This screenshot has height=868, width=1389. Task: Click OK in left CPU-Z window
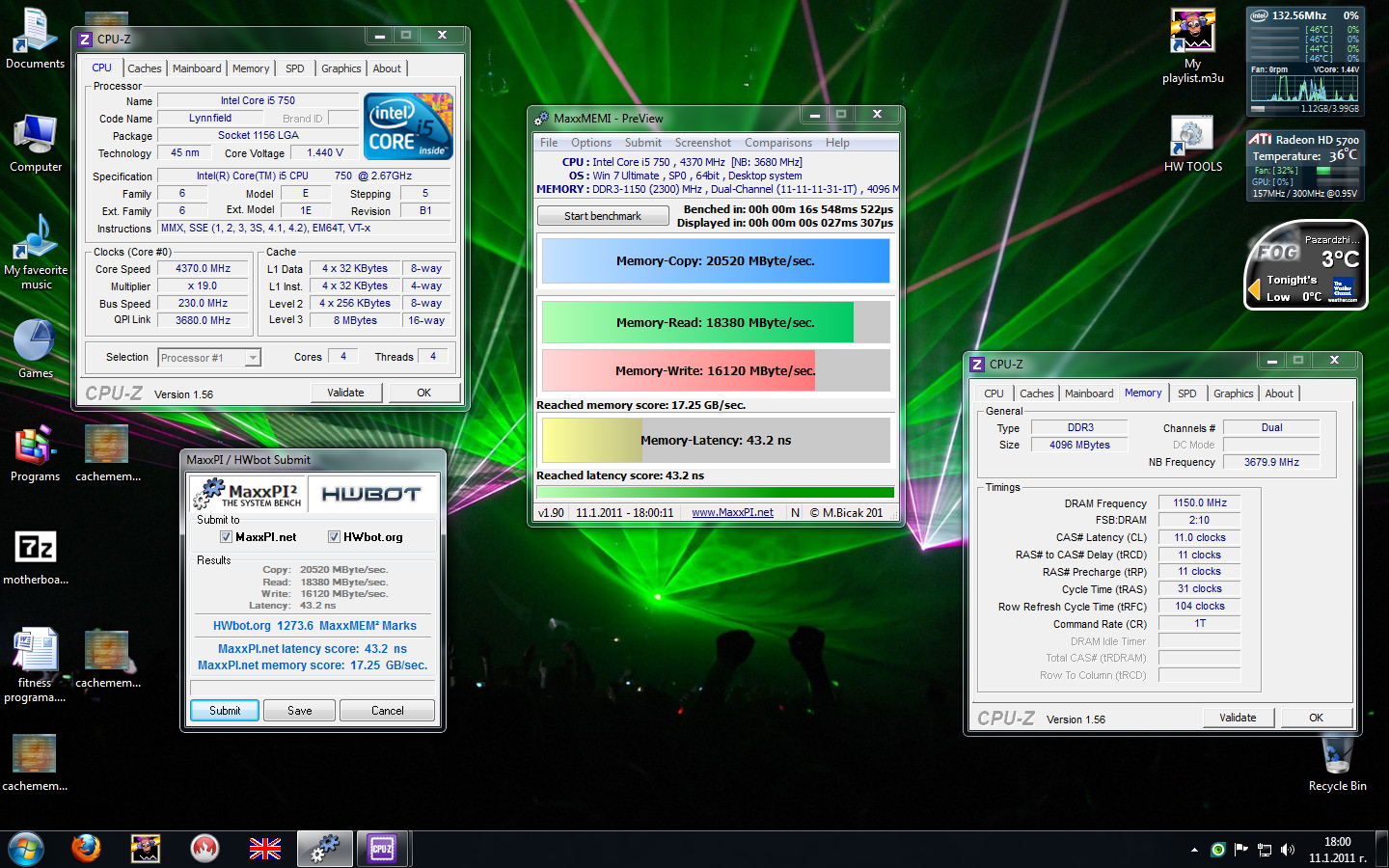point(423,393)
